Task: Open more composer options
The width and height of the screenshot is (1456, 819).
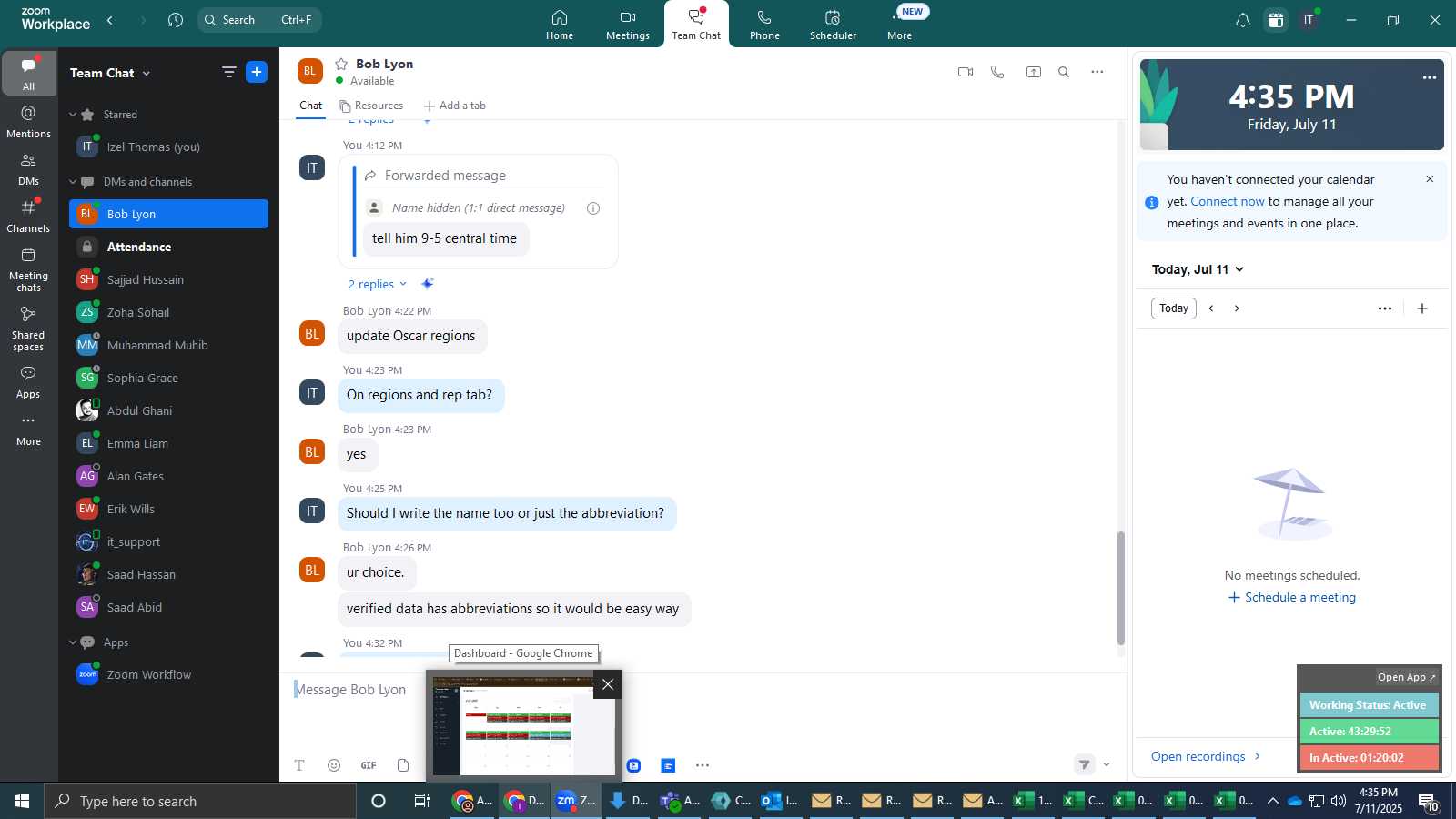Action: pos(703,765)
